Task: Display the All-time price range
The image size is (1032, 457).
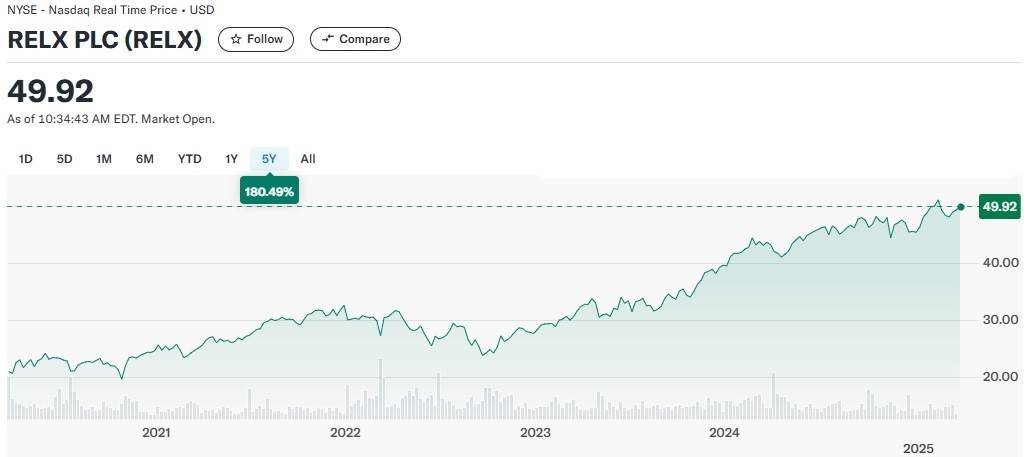Action: 308,158
